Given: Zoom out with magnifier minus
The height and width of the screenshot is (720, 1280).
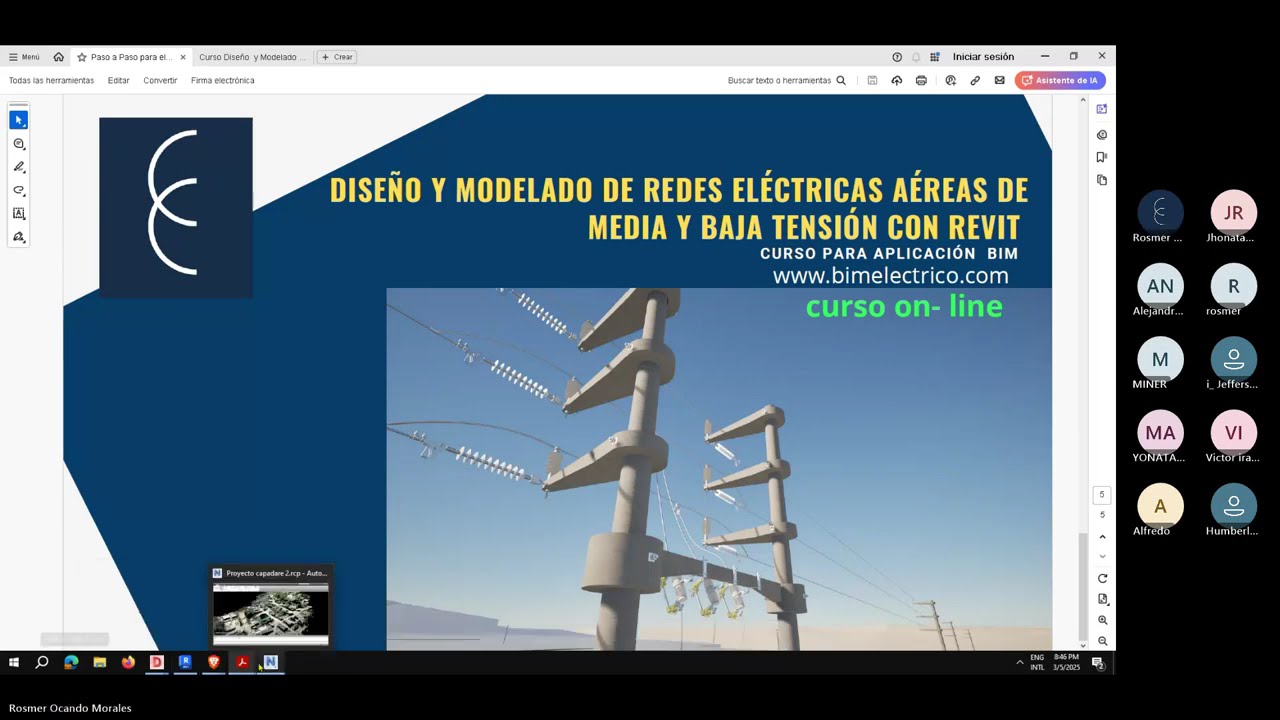Looking at the screenshot, I should [1103, 641].
